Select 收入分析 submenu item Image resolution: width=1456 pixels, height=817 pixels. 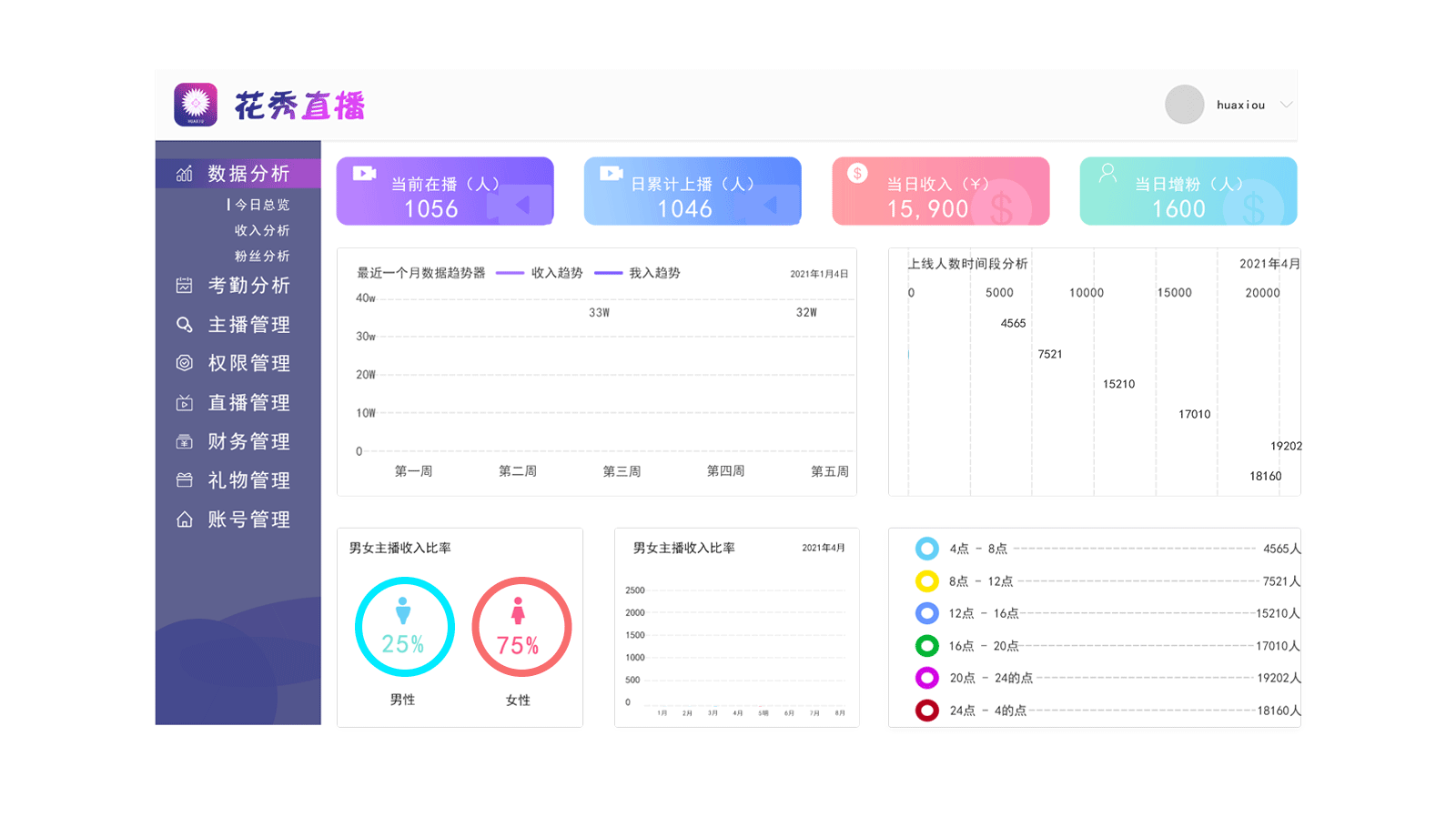click(262, 230)
